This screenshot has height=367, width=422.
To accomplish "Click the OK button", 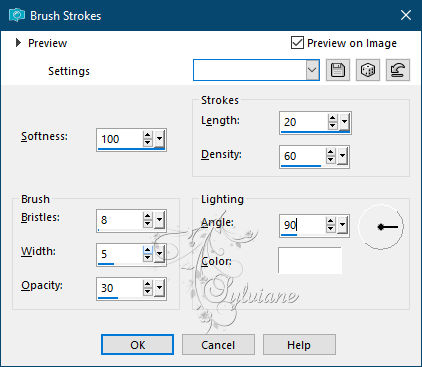I will (x=138, y=345).
